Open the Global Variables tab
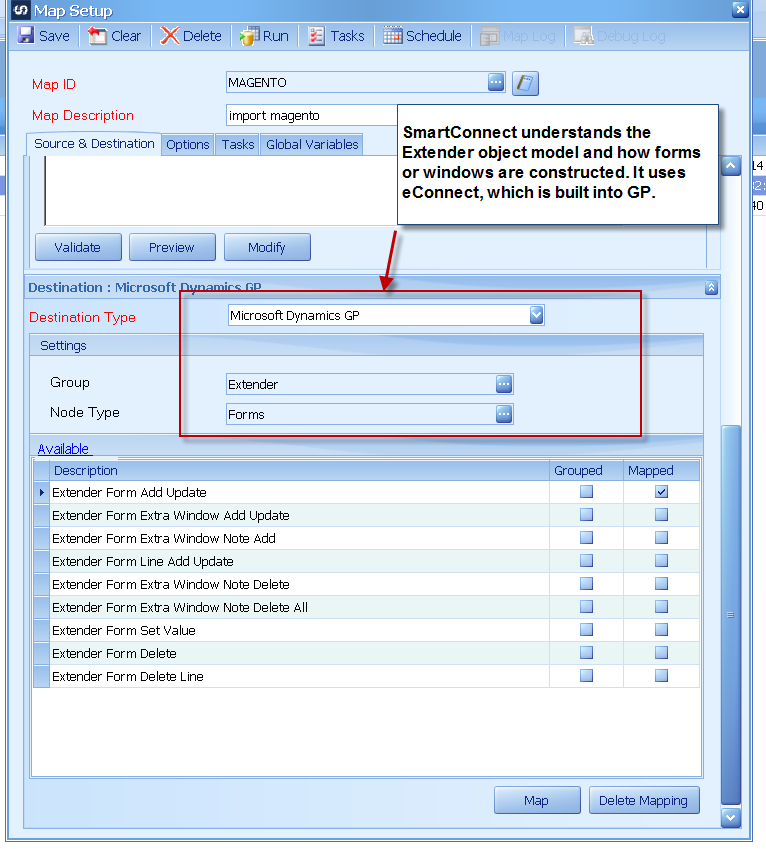 [x=312, y=145]
